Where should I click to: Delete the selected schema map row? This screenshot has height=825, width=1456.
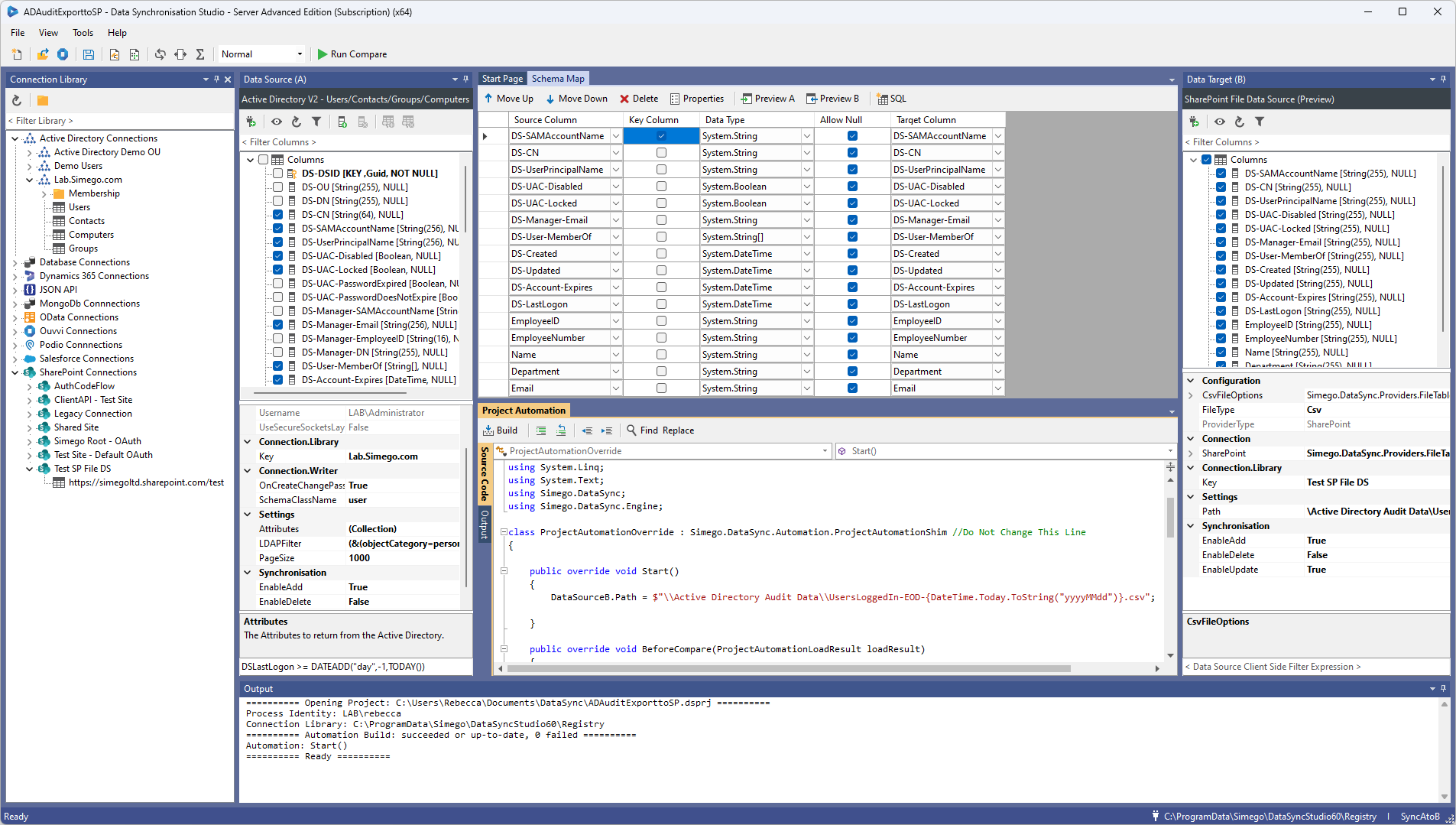click(639, 99)
